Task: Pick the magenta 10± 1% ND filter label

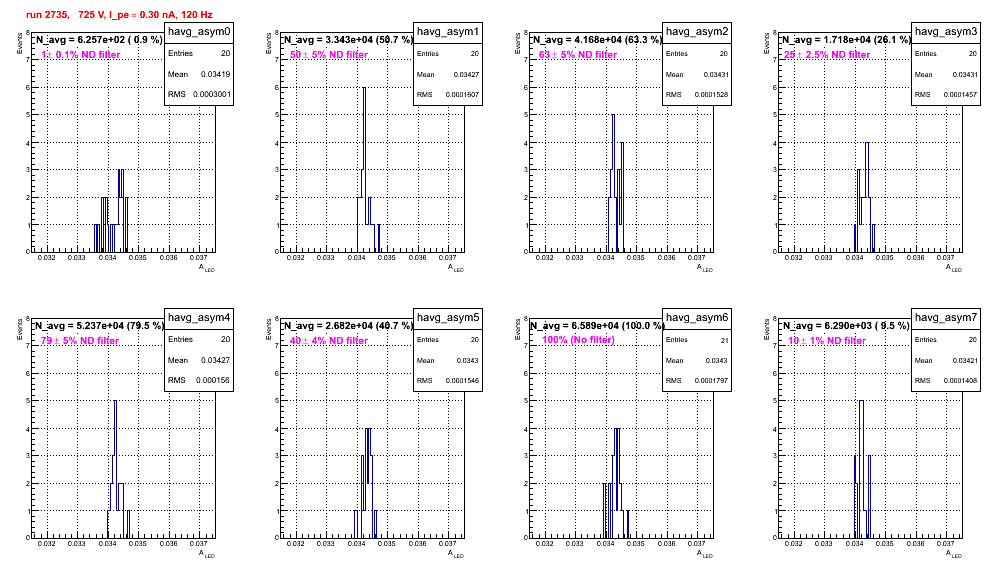Action: coord(827,341)
